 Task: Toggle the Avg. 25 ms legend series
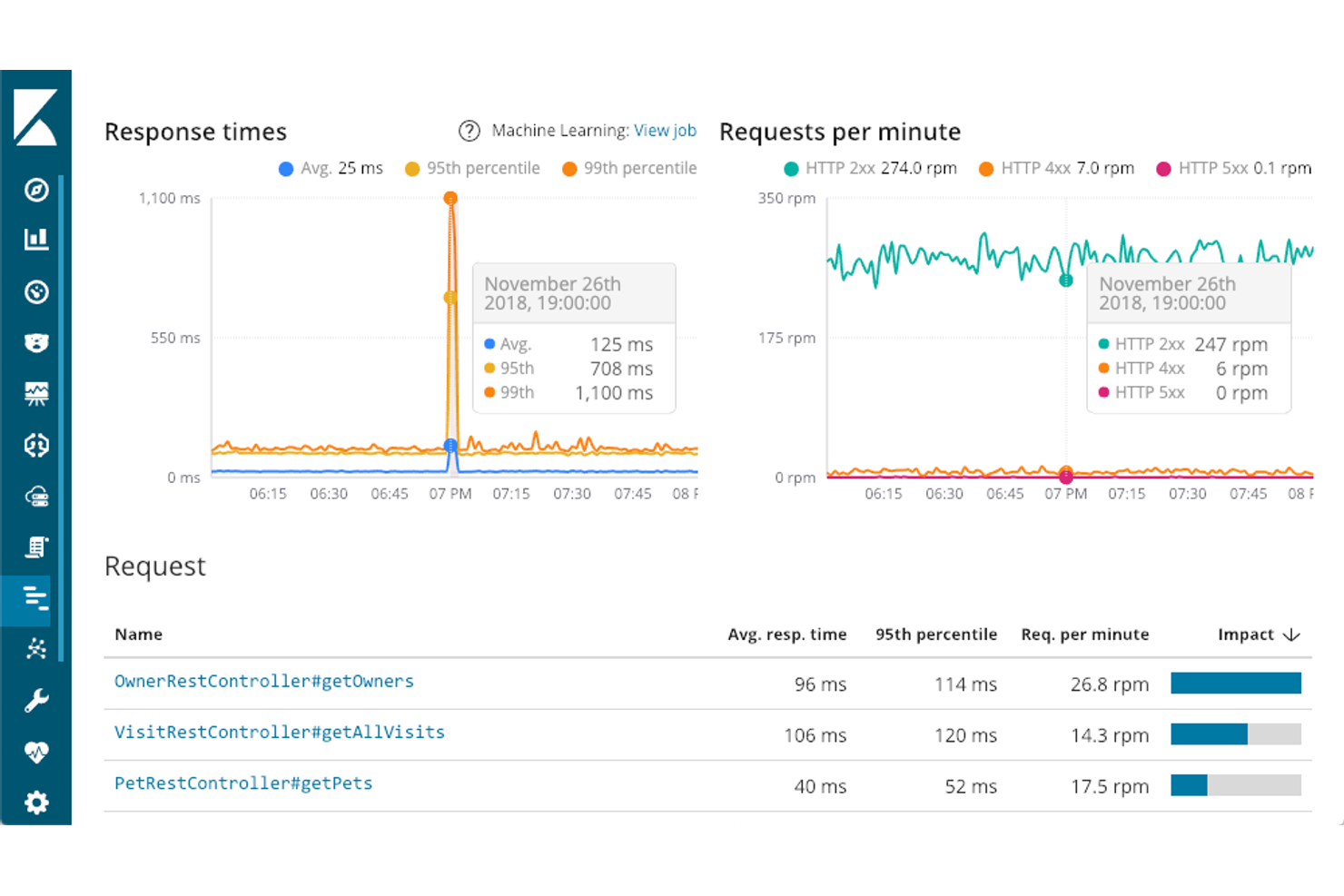point(331,168)
